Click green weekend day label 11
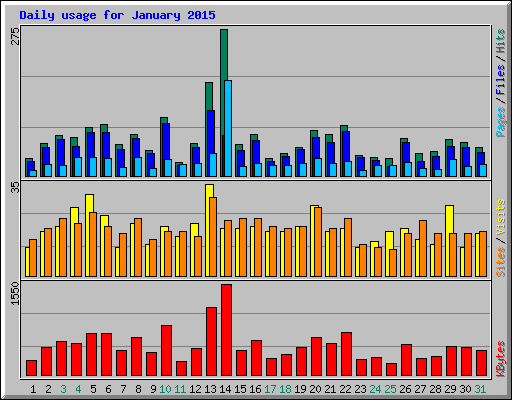The image size is (512, 400). (x=180, y=389)
